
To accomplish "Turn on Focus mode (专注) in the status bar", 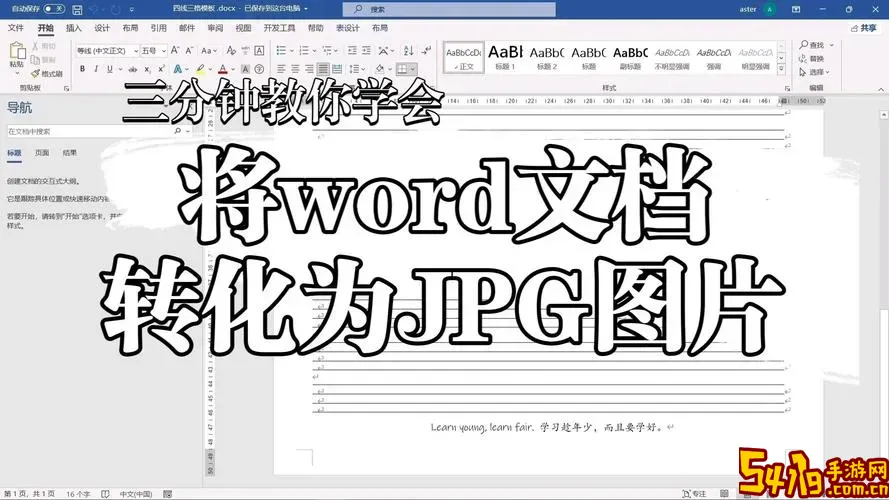I will (695, 494).
